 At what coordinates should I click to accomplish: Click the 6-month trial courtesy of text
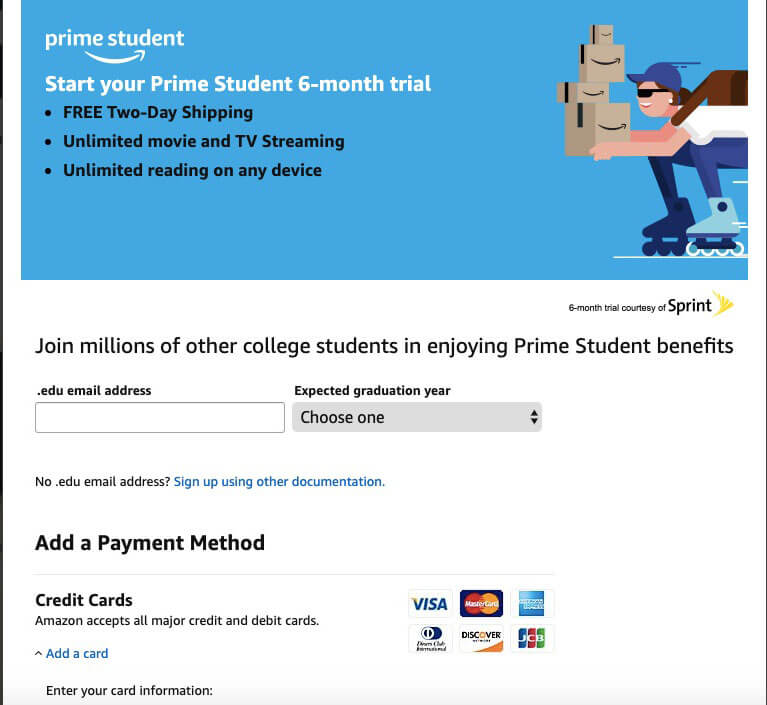tap(617, 308)
